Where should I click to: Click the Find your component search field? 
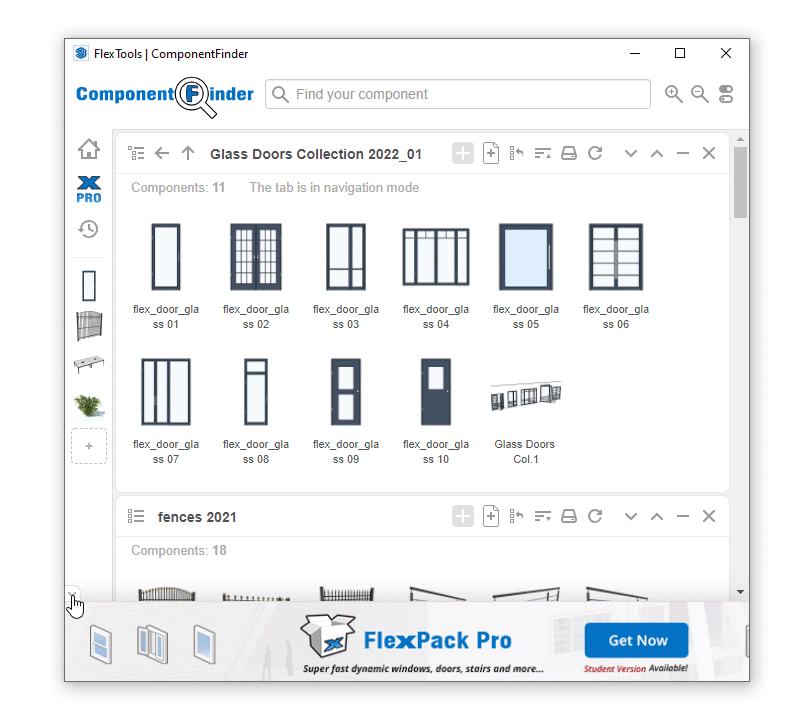pyautogui.click(x=458, y=94)
